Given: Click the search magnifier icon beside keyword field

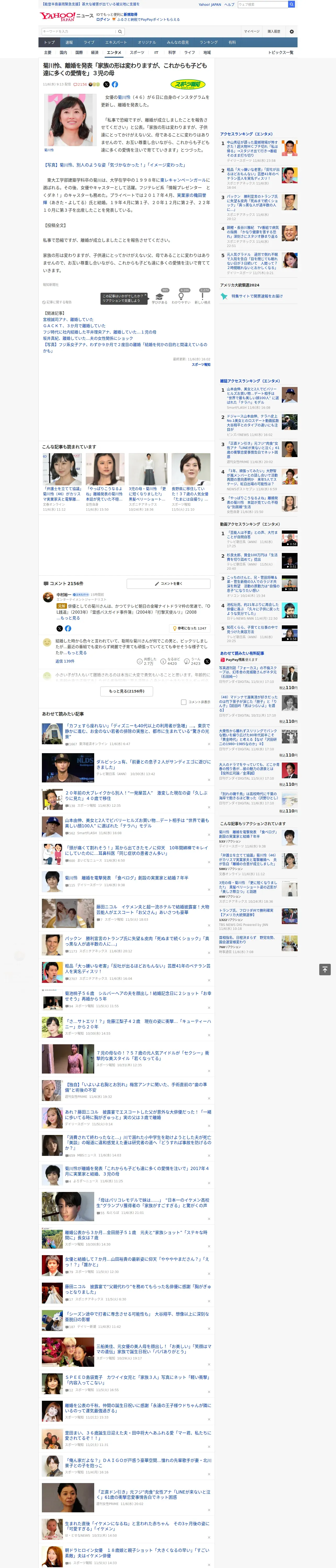Looking at the screenshot, I should click(120, 31).
